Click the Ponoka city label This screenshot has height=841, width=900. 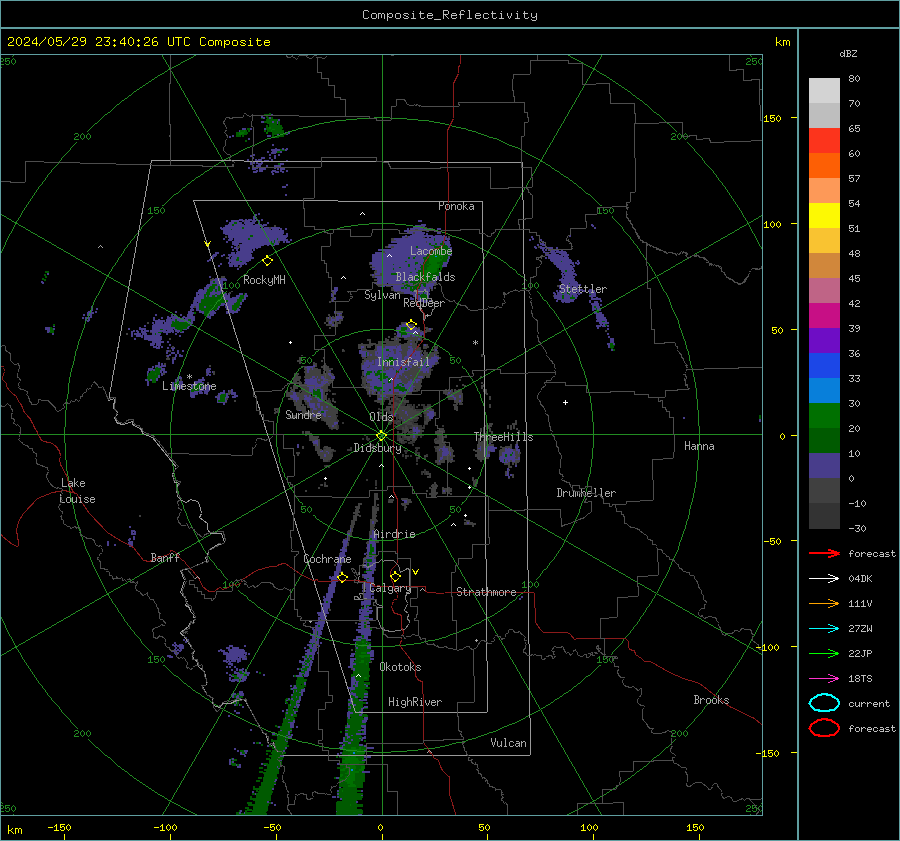(x=456, y=206)
